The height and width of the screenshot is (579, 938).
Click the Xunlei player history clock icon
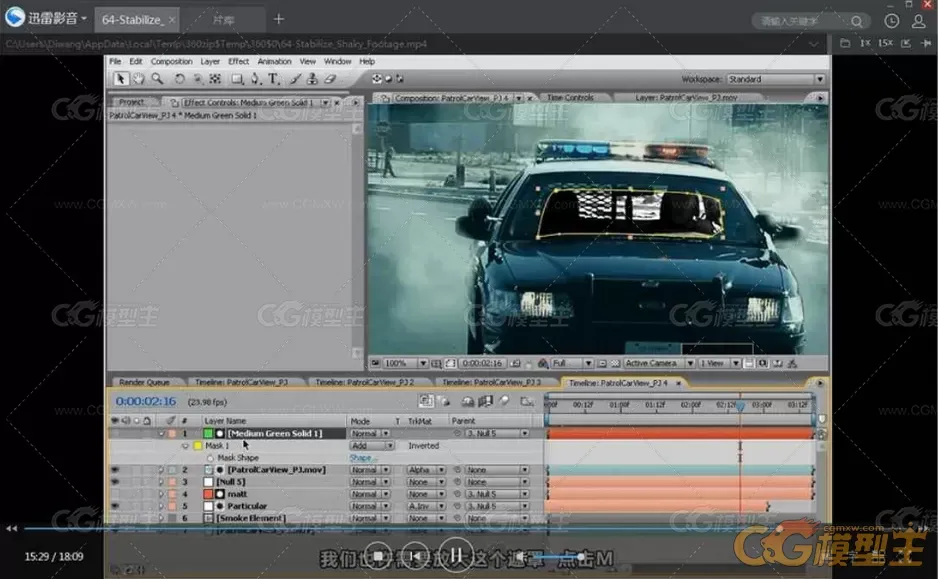pos(891,21)
